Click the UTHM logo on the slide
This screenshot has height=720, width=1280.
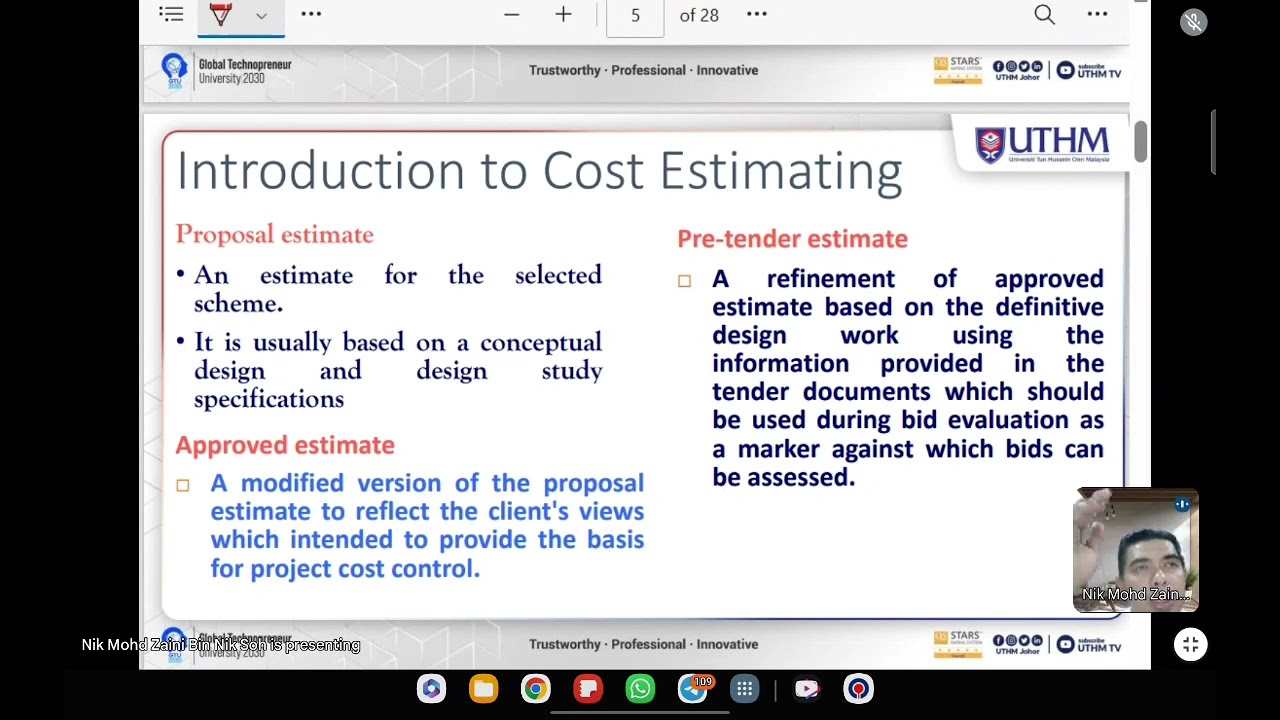[x=1042, y=144]
